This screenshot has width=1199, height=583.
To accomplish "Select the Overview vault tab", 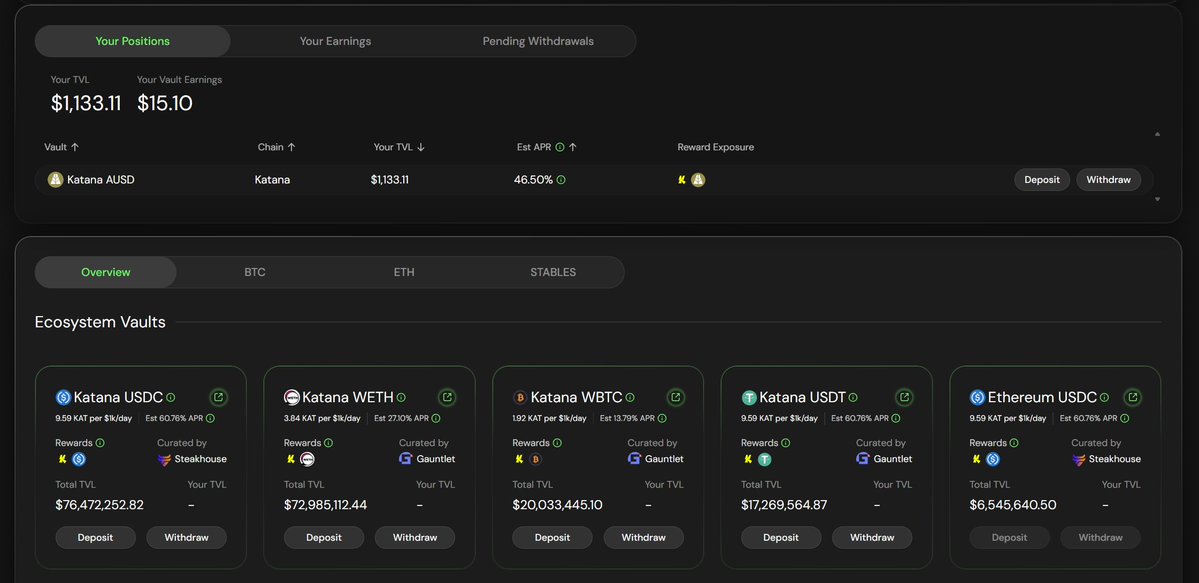I will (x=106, y=272).
